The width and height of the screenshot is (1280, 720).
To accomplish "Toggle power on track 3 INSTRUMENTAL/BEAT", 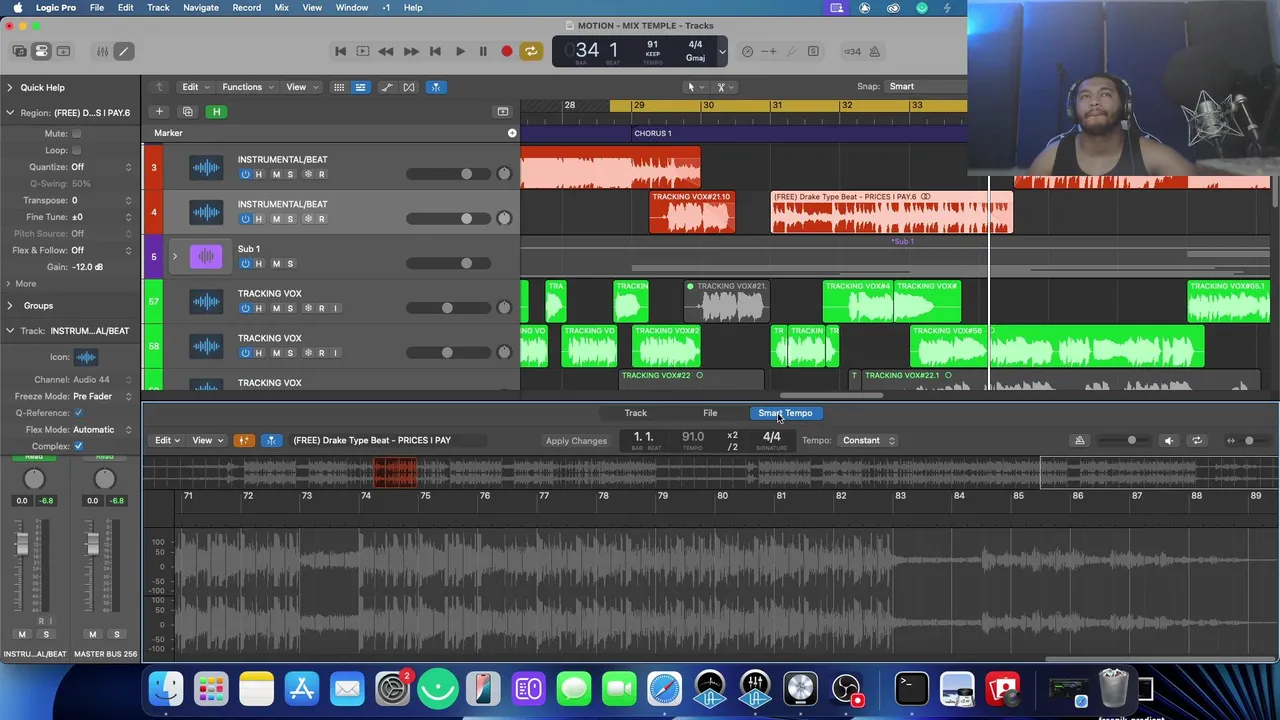I will tap(245, 174).
